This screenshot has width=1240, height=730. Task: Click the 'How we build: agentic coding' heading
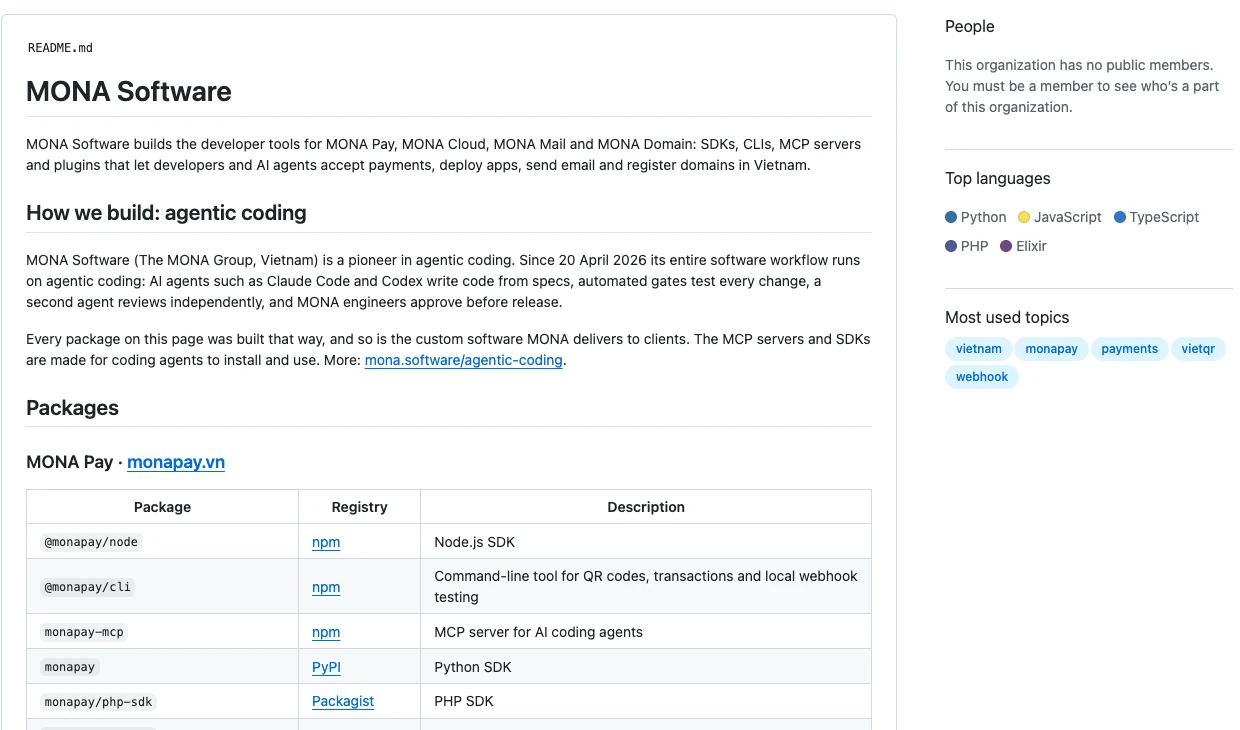tap(166, 213)
